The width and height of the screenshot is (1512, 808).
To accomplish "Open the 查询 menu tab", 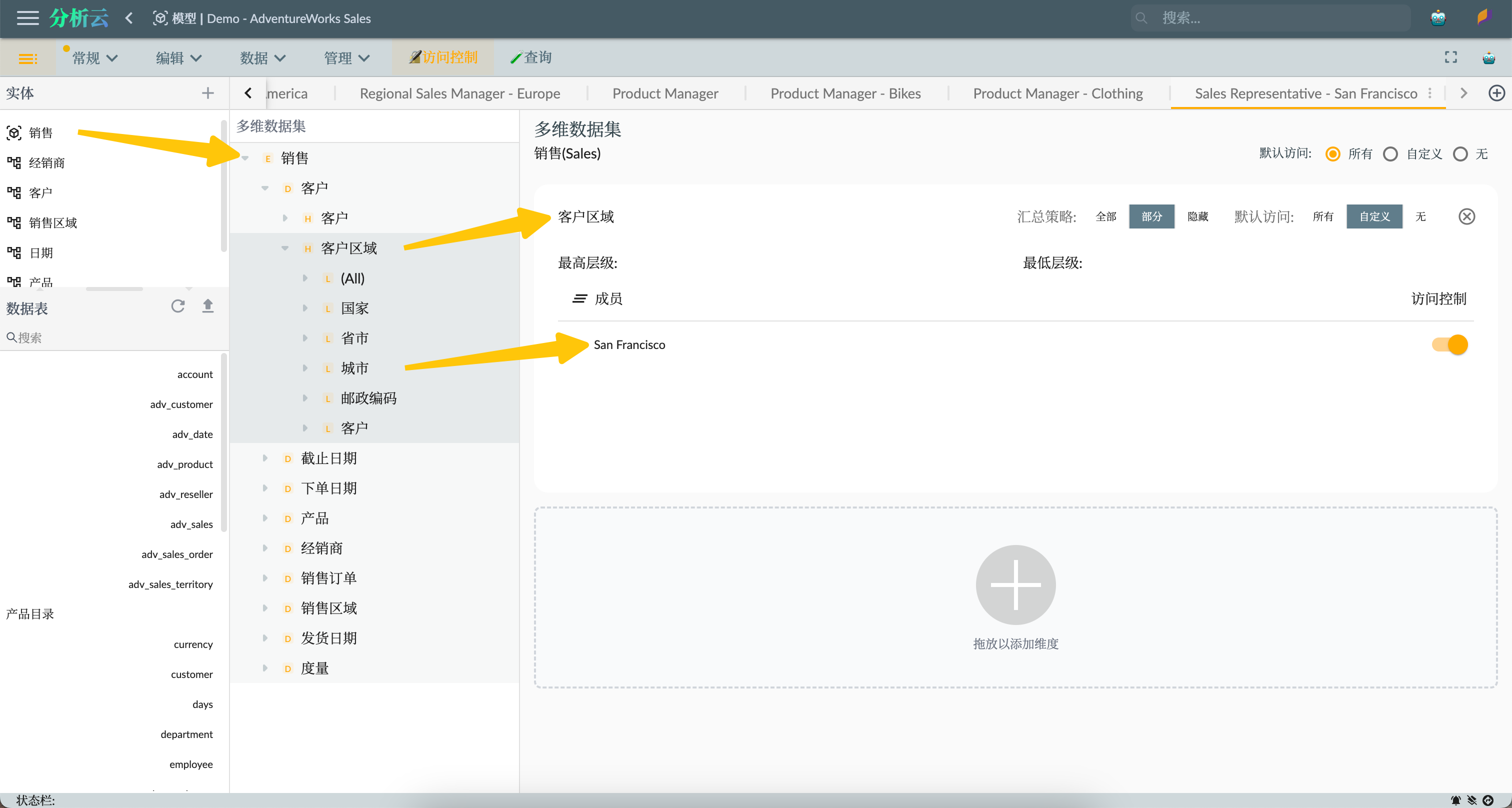I will pos(531,57).
